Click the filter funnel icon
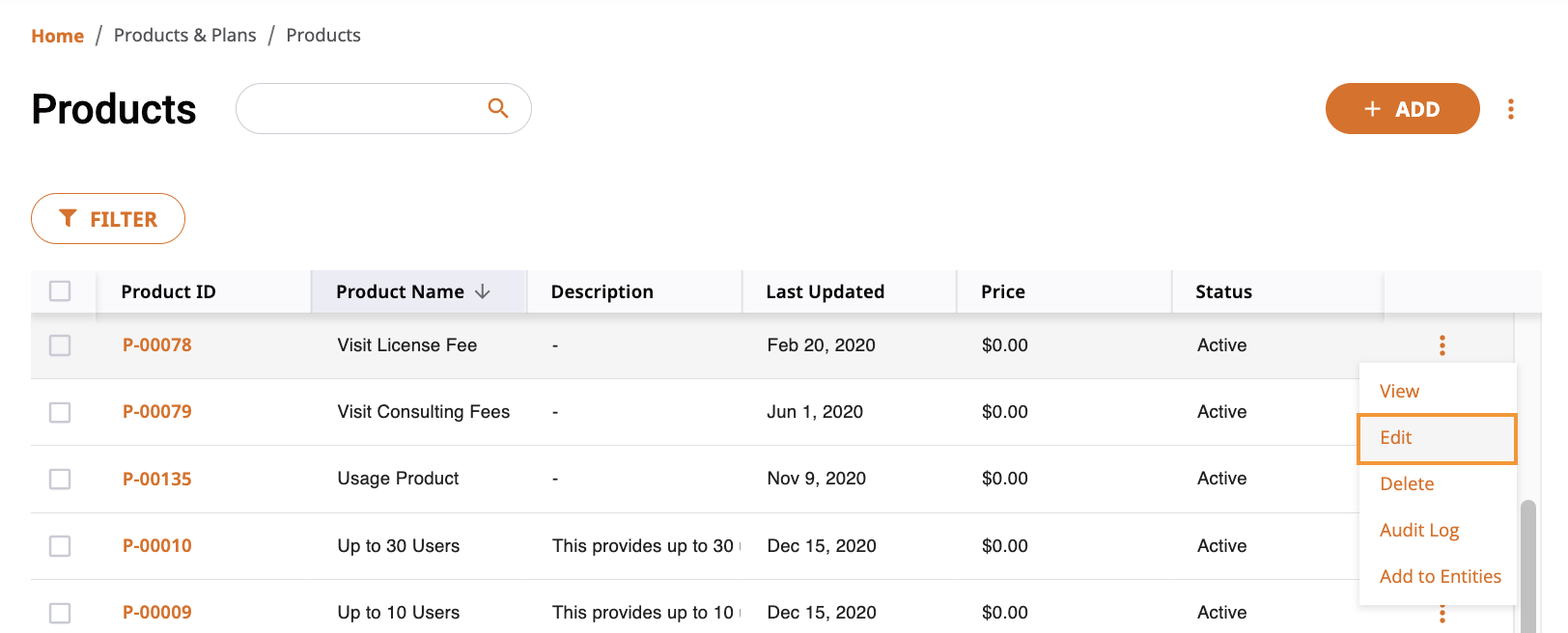This screenshot has width=1568, height=633. click(x=68, y=218)
